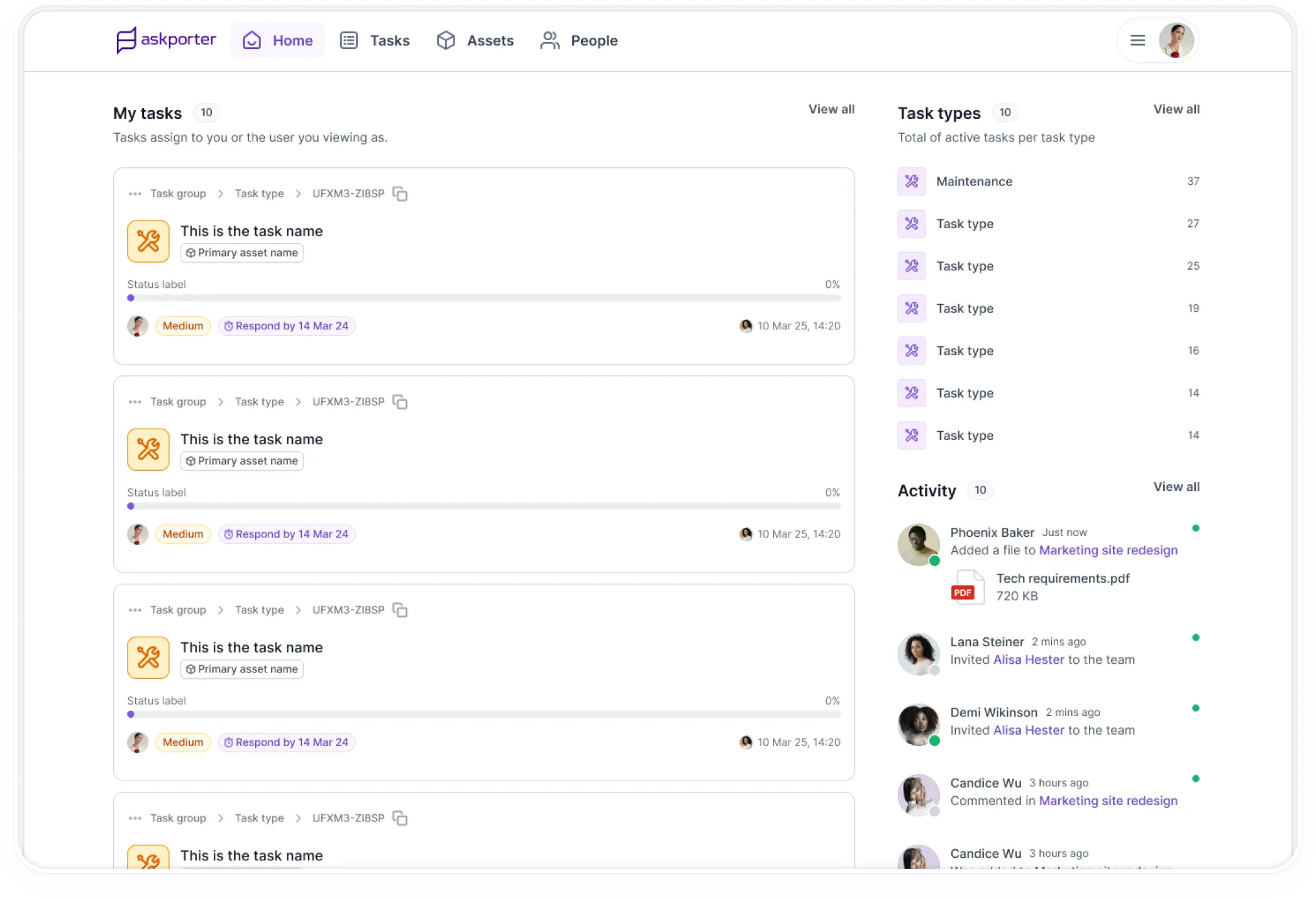Image resolution: width=1316 pixels, height=900 pixels.
Task: Expand the second card's Task group breadcrumb menu
Action: click(x=133, y=402)
